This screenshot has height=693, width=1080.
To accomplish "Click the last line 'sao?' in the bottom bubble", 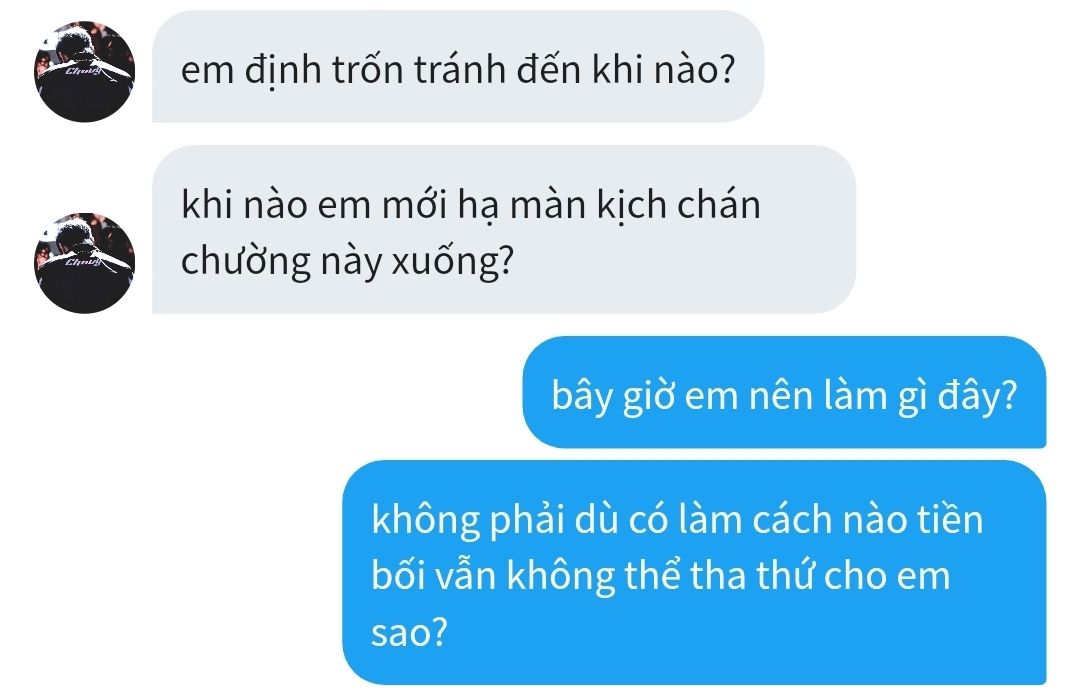I will [409, 632].
